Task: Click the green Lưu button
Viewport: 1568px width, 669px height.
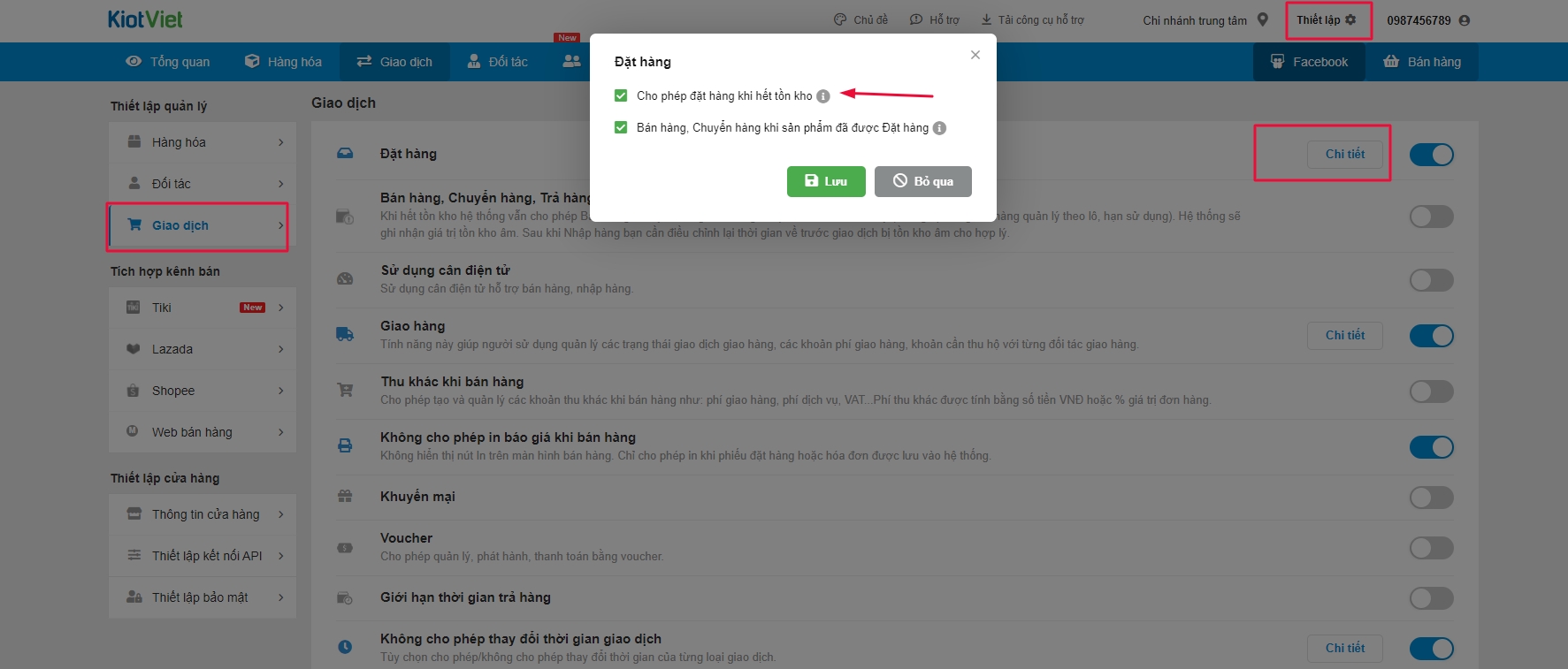Action: 825,181
